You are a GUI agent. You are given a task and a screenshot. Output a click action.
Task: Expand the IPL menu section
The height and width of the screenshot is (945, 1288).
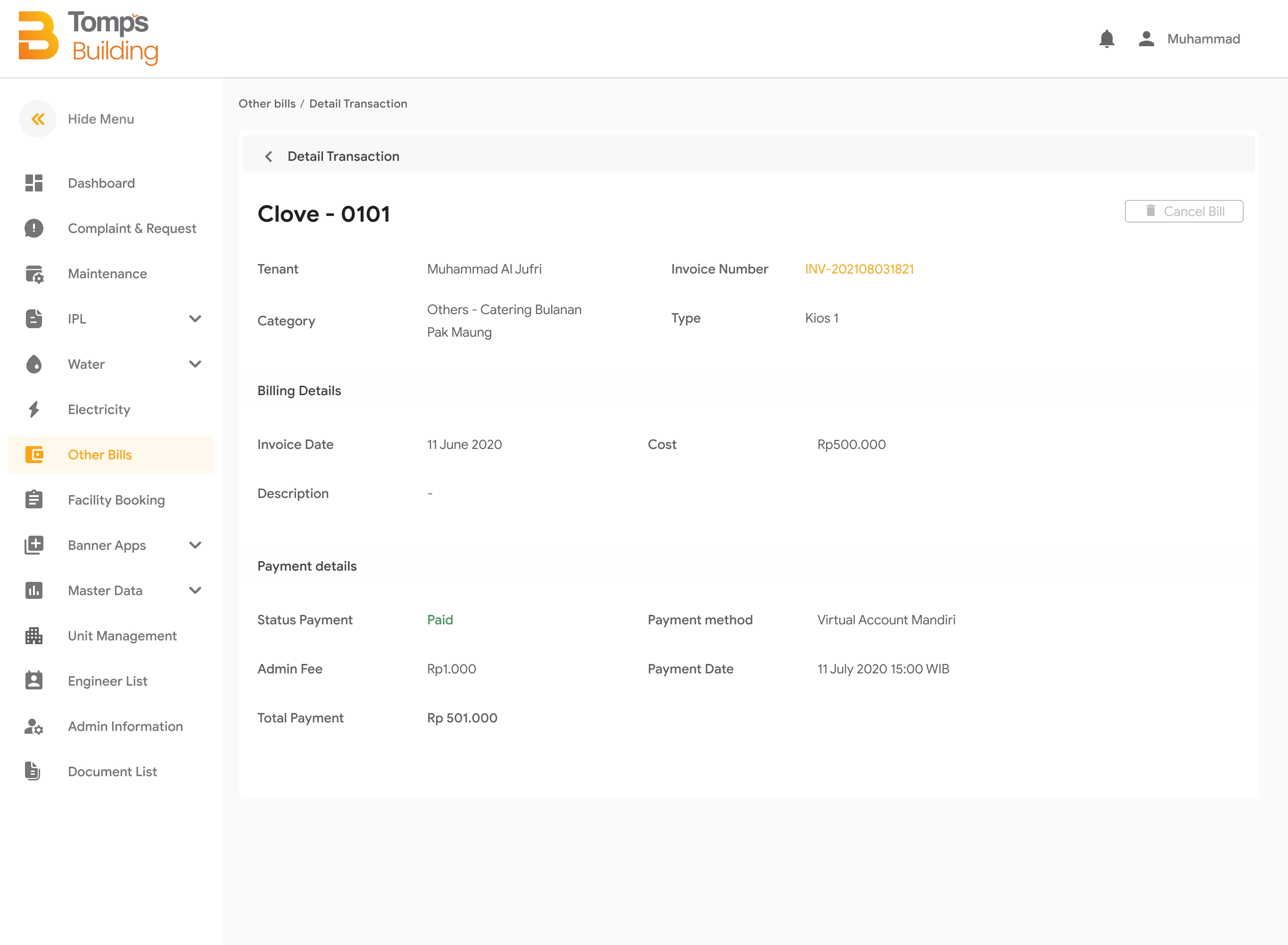(196, 319)
